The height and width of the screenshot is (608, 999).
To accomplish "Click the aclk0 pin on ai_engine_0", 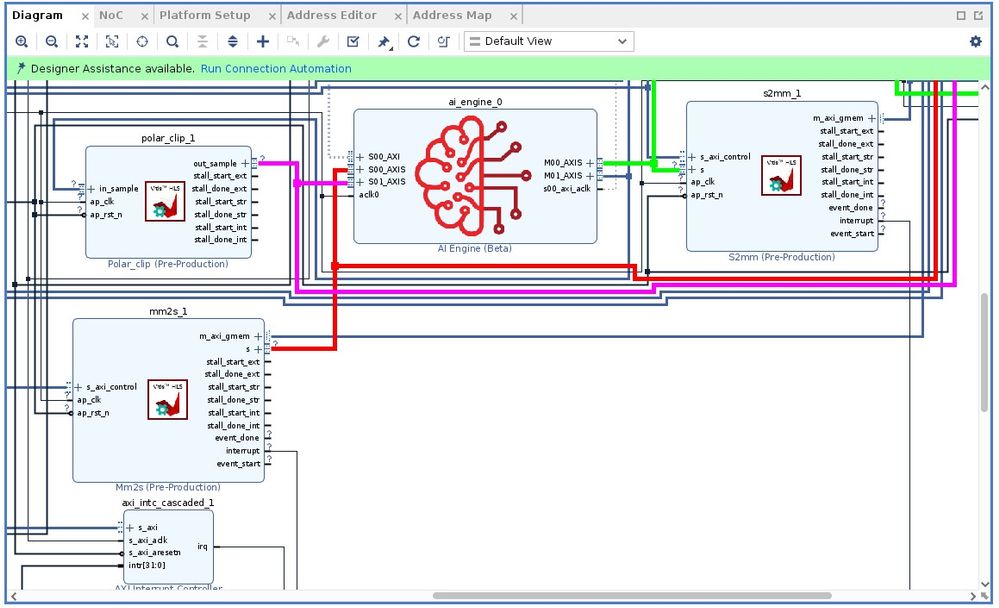I will 369,195.
